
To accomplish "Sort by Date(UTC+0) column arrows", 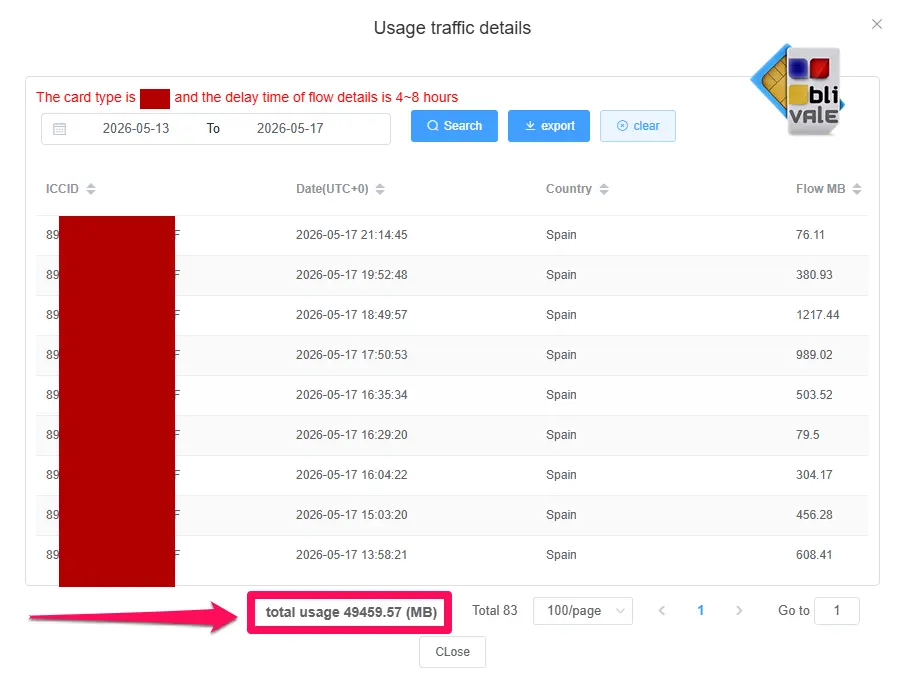I will click(x=380, y=189).
